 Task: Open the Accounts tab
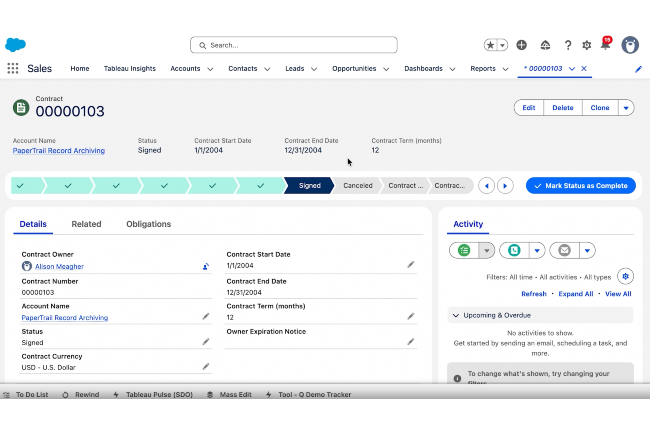(x=185, y=68)
